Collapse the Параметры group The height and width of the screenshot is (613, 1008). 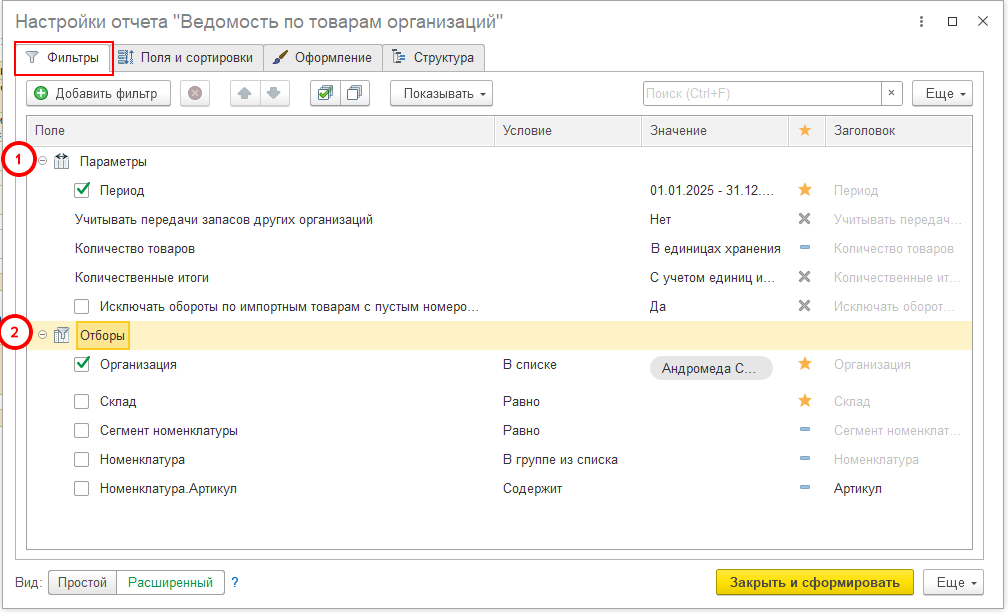tap(43, 161)
